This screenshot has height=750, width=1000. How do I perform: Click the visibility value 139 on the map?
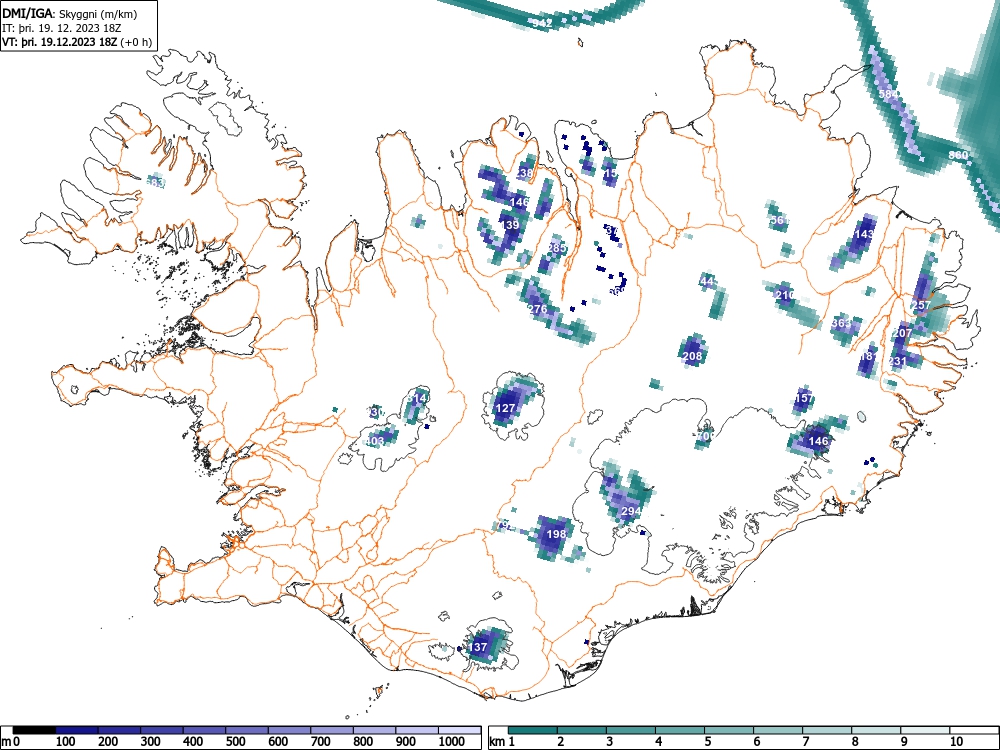(510, 224)
